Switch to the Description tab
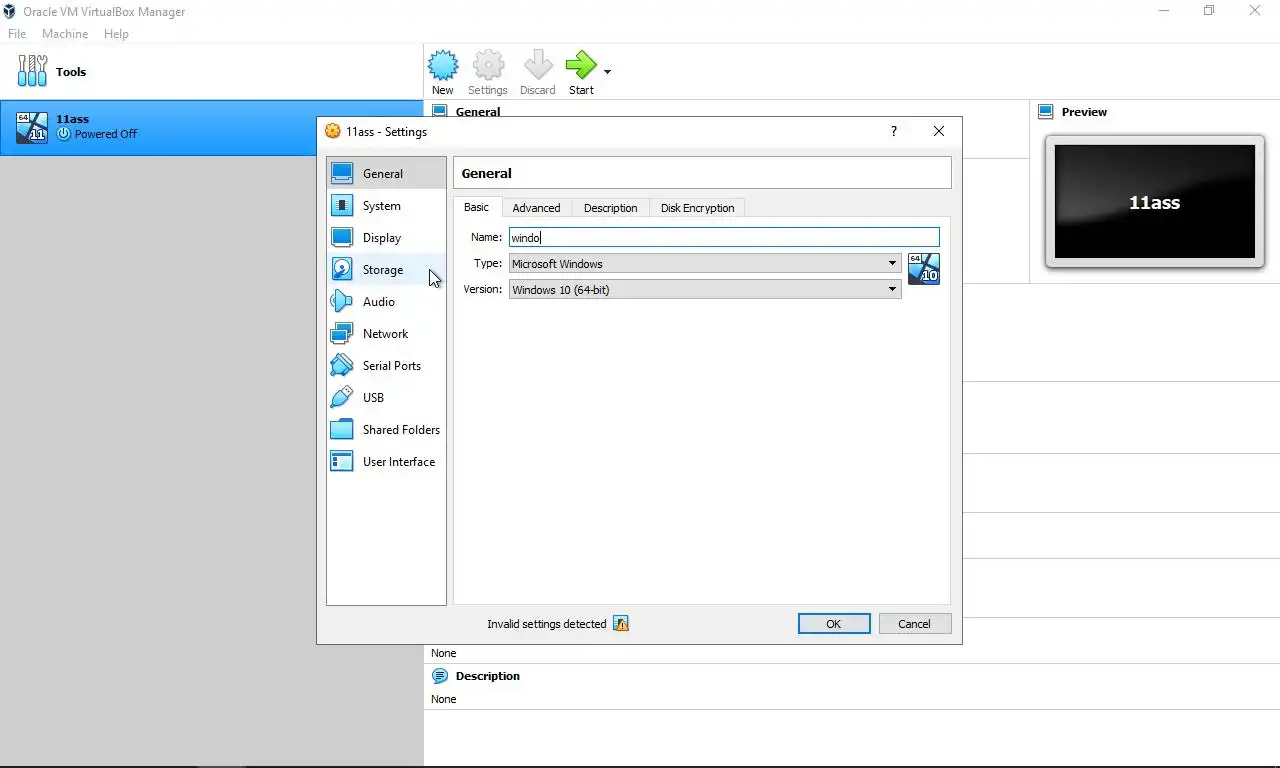Viewport: 1280px width, 768px height. click(x=610, y=208)
